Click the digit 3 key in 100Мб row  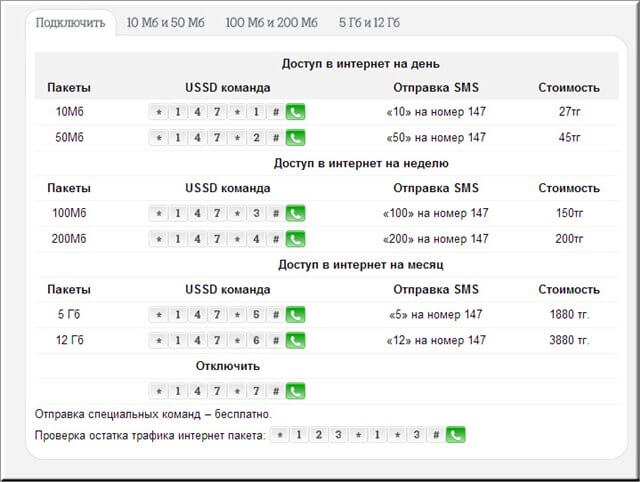tap(256, 213)
